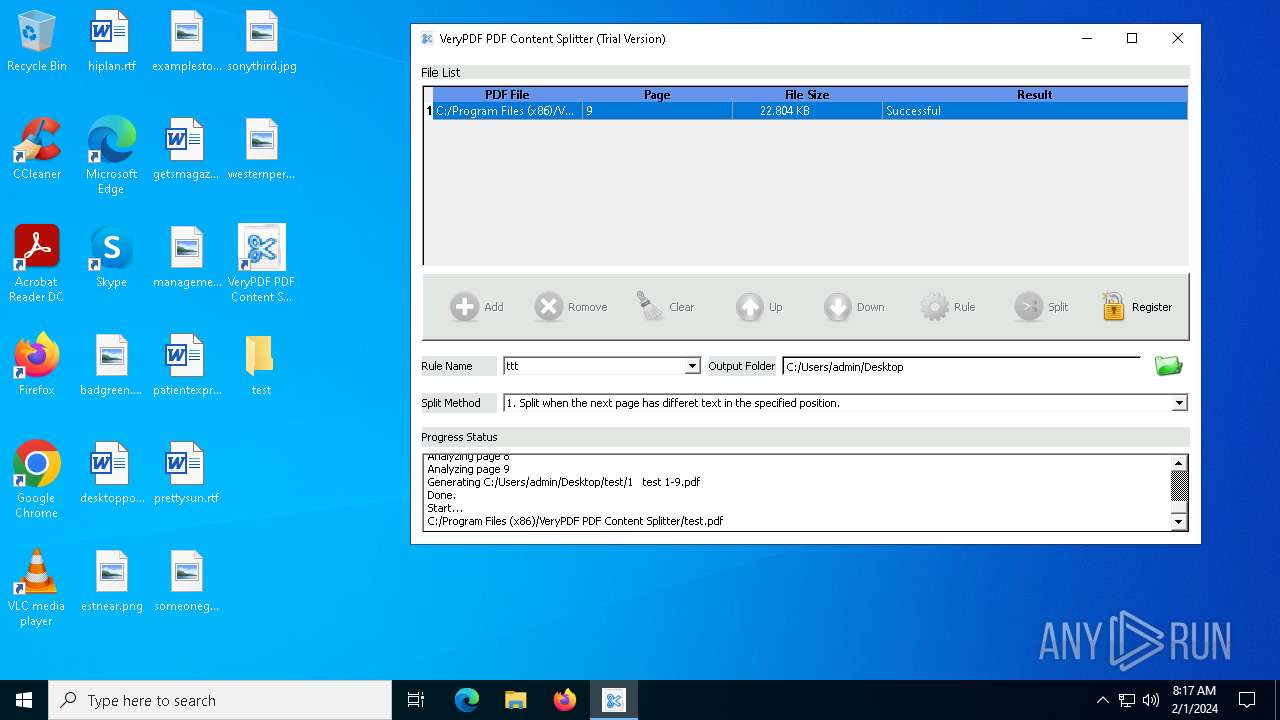Click the Result column header
Viewport: 1280px width, 720px height.
1034,95
